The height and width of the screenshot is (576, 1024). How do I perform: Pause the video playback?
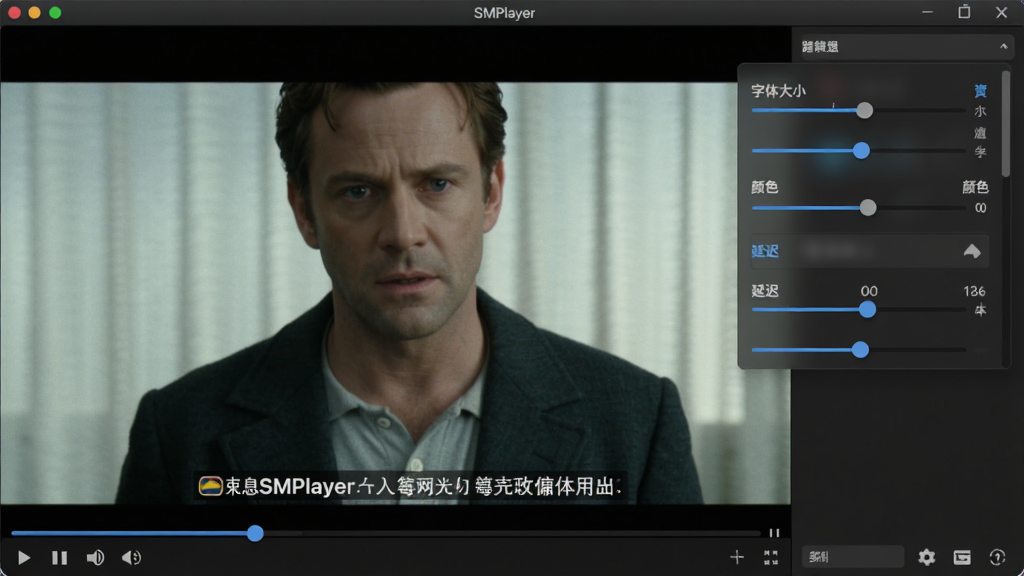tap(59, 558)
